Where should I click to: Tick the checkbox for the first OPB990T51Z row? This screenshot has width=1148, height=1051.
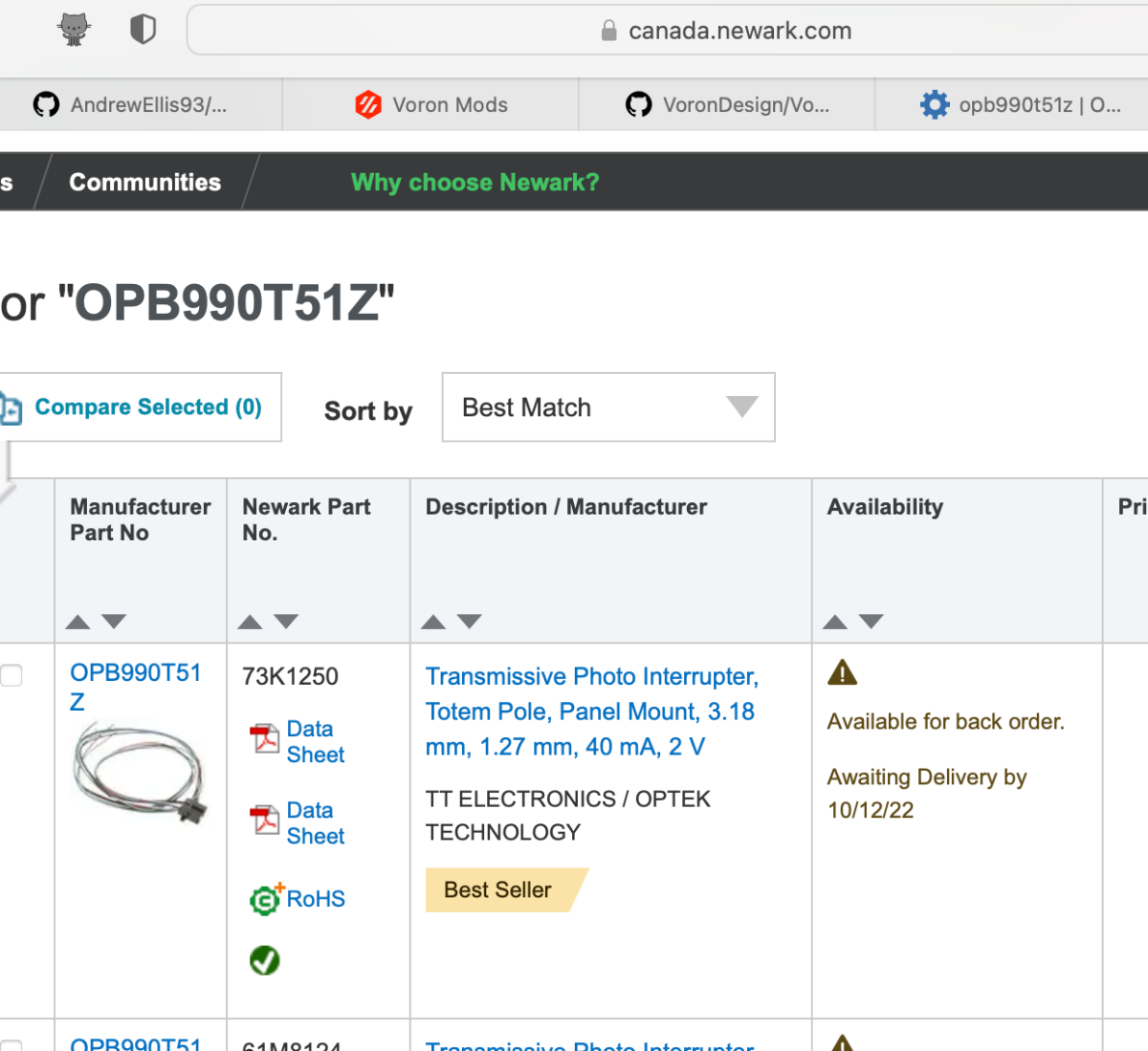(x=11, y=675)
